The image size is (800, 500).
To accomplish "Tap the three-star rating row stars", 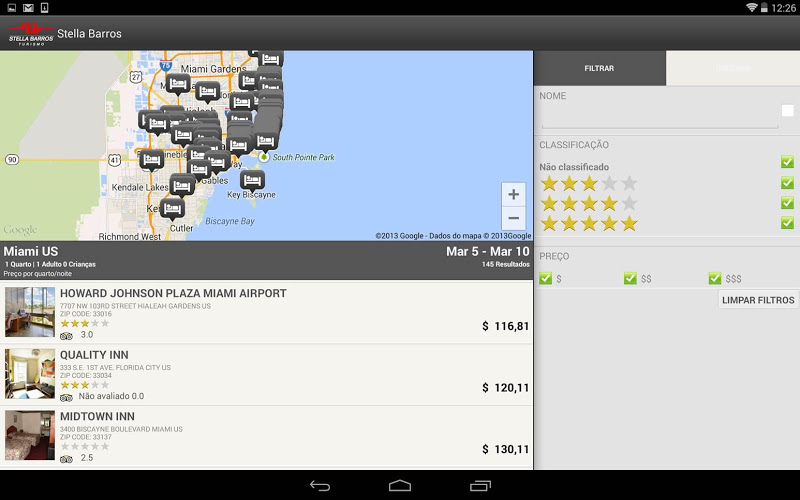I will [589, 183].
